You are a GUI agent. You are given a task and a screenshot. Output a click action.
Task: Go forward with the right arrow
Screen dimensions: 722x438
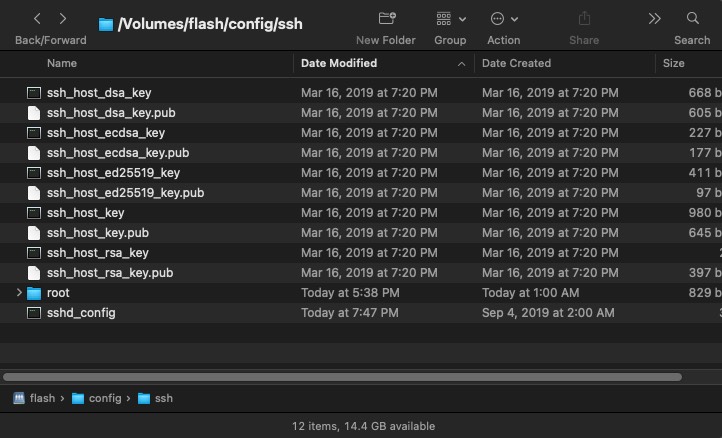pyautogui.click(x=63, y=19)
